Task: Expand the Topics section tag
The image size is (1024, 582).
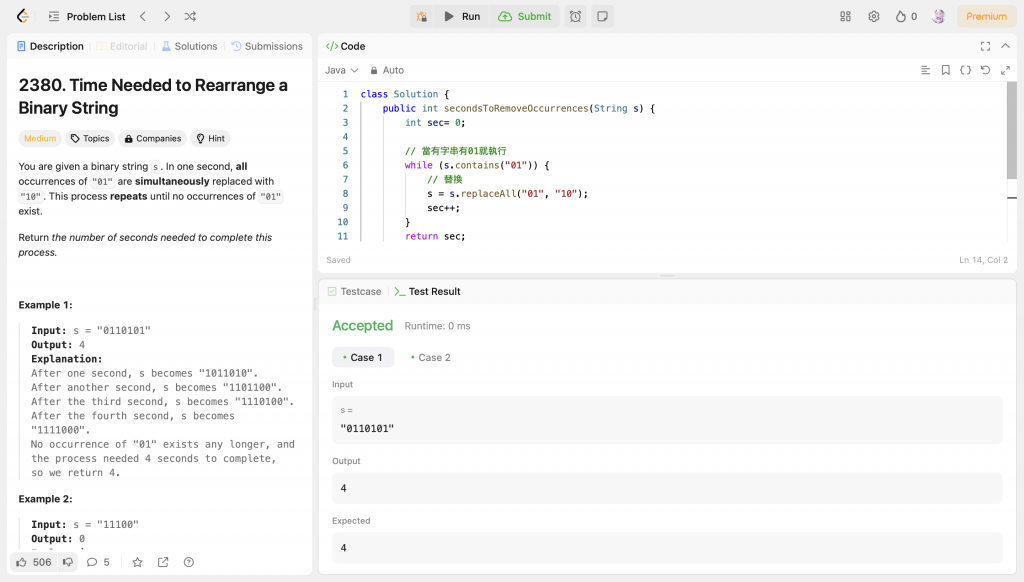Action: tap(89, 139)
